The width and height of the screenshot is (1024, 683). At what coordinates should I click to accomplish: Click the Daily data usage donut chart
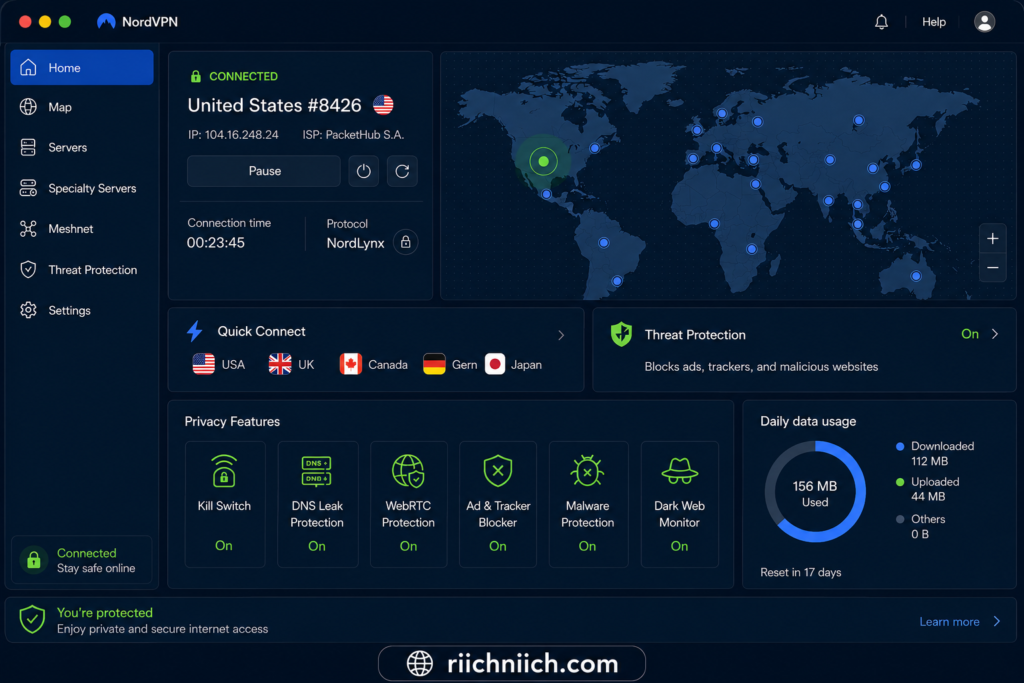(x=815, y=492)
